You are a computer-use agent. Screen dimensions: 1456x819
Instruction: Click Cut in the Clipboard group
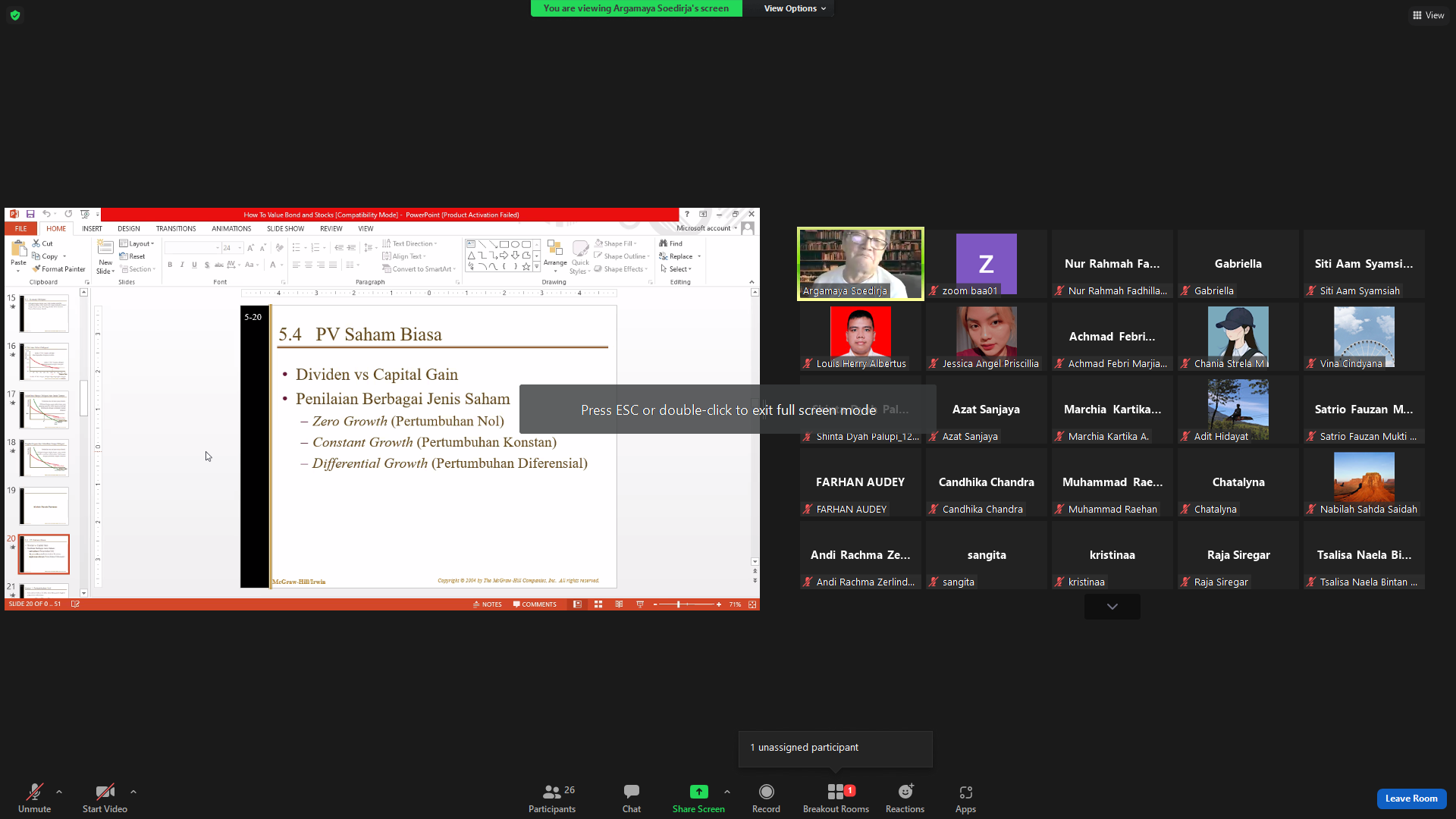coord(43,243)
